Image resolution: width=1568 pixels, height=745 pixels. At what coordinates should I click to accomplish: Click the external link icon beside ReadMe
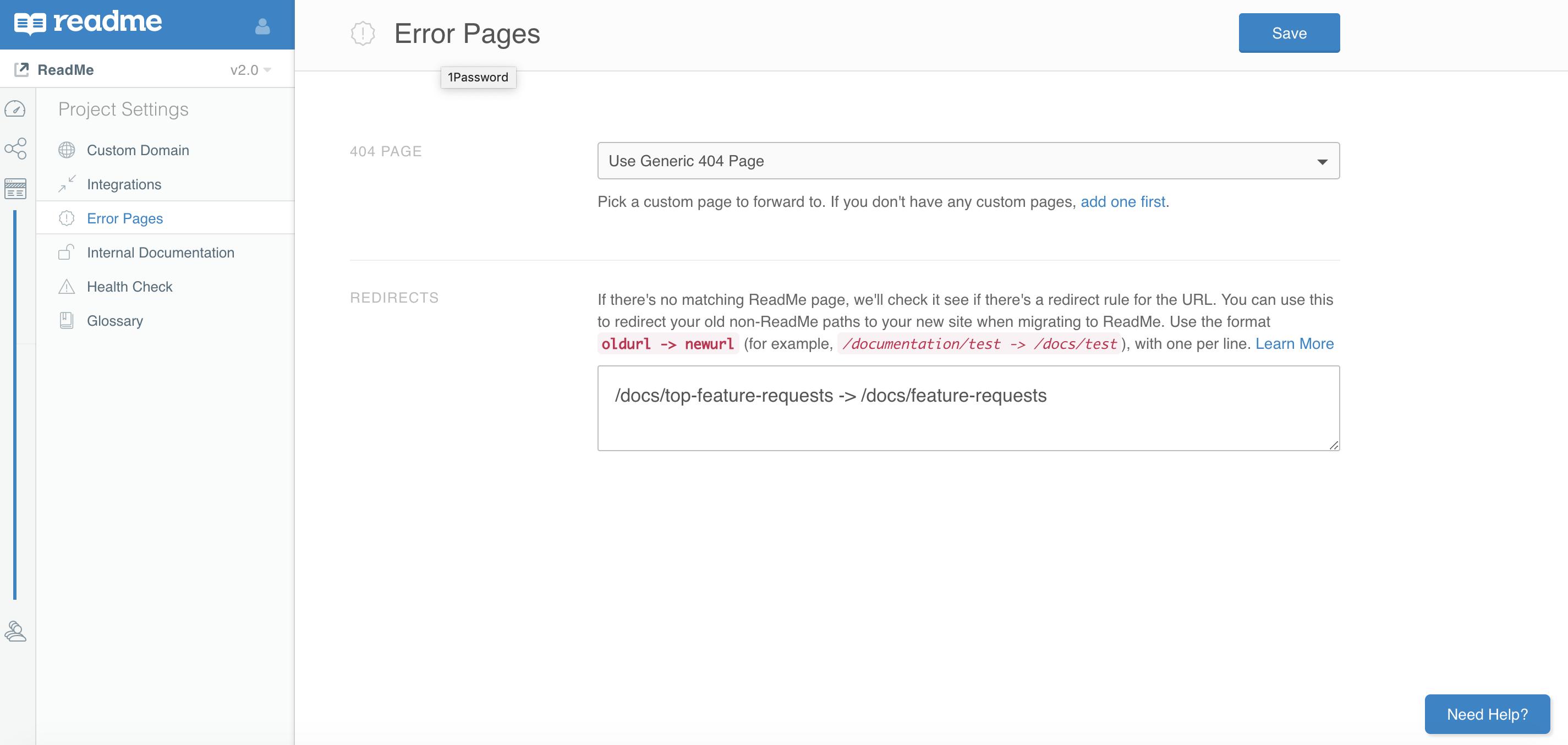click(x=21, y=69)
